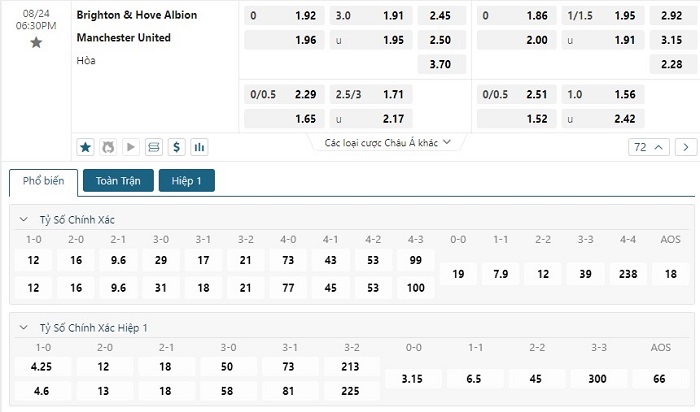Expand the Các loại cược Châu Á khác dropdown
The image size is (700, 412).
(389, 143)
